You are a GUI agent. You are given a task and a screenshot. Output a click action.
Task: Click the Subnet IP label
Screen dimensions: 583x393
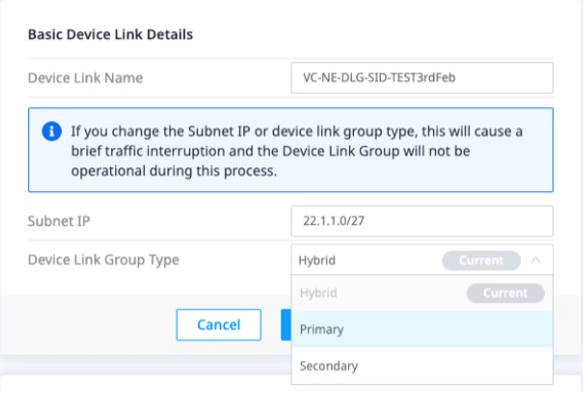click(59, 221)
